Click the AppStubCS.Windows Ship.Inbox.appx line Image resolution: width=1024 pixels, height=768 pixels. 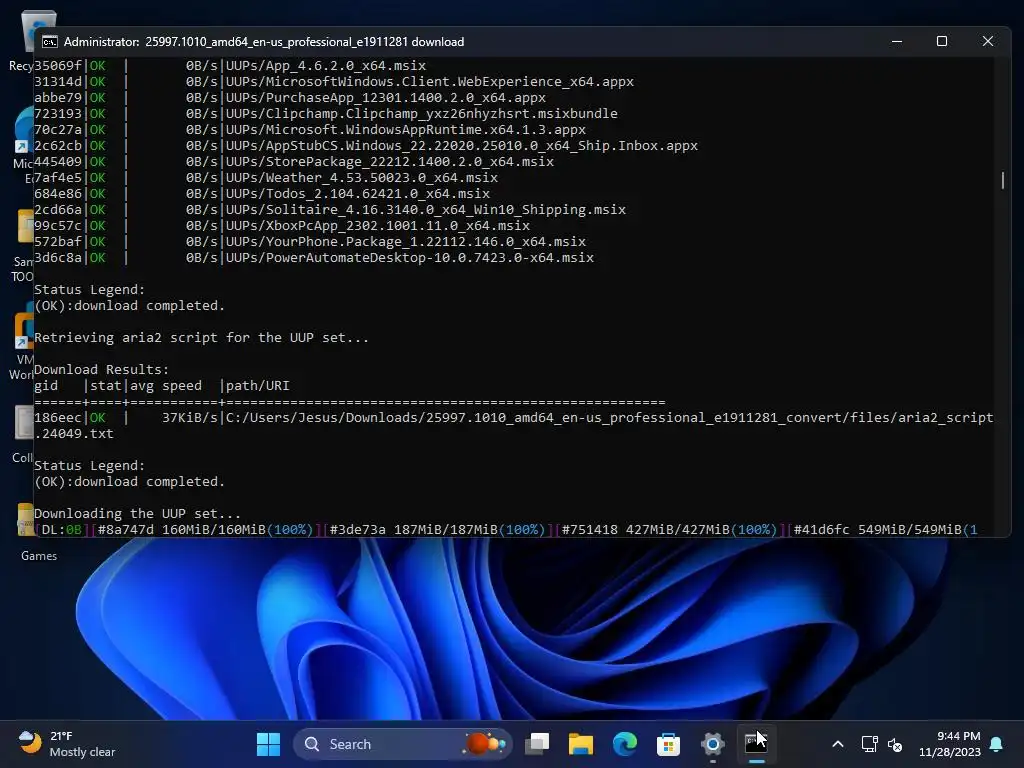coord(366,146)
